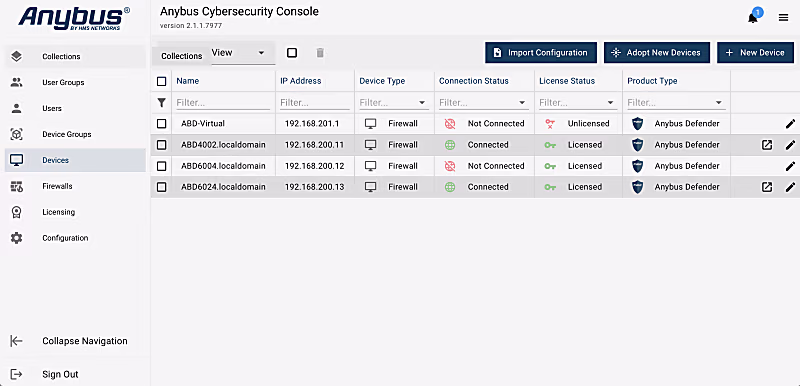Click the edit pencil for ABD-Virtual
800x386 pixels.
pos(790,124)
